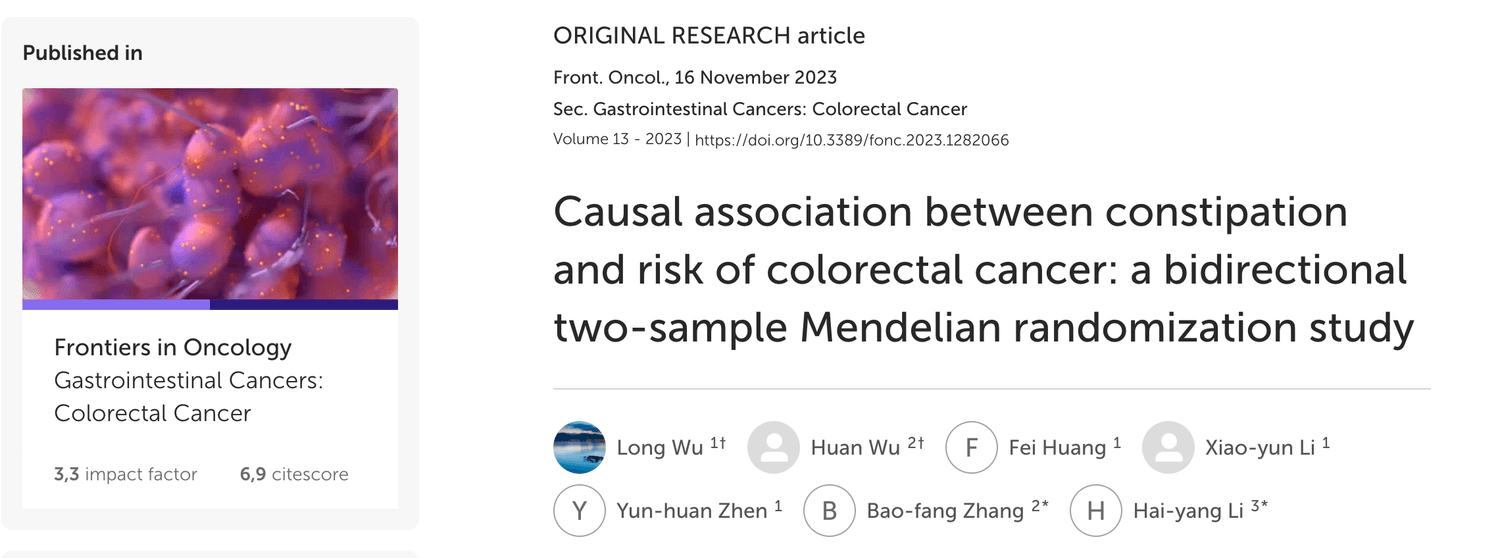This screenshot has height=558, width=1500.
Task: Open author Fei Huang's name link
Action: 1057,448
